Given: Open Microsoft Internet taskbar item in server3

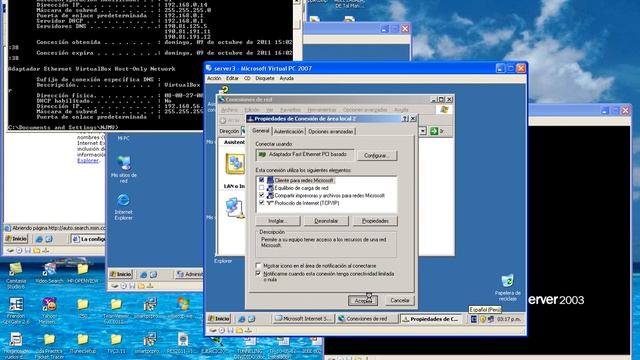Looking at the screenshot, I should coord(304,319).
